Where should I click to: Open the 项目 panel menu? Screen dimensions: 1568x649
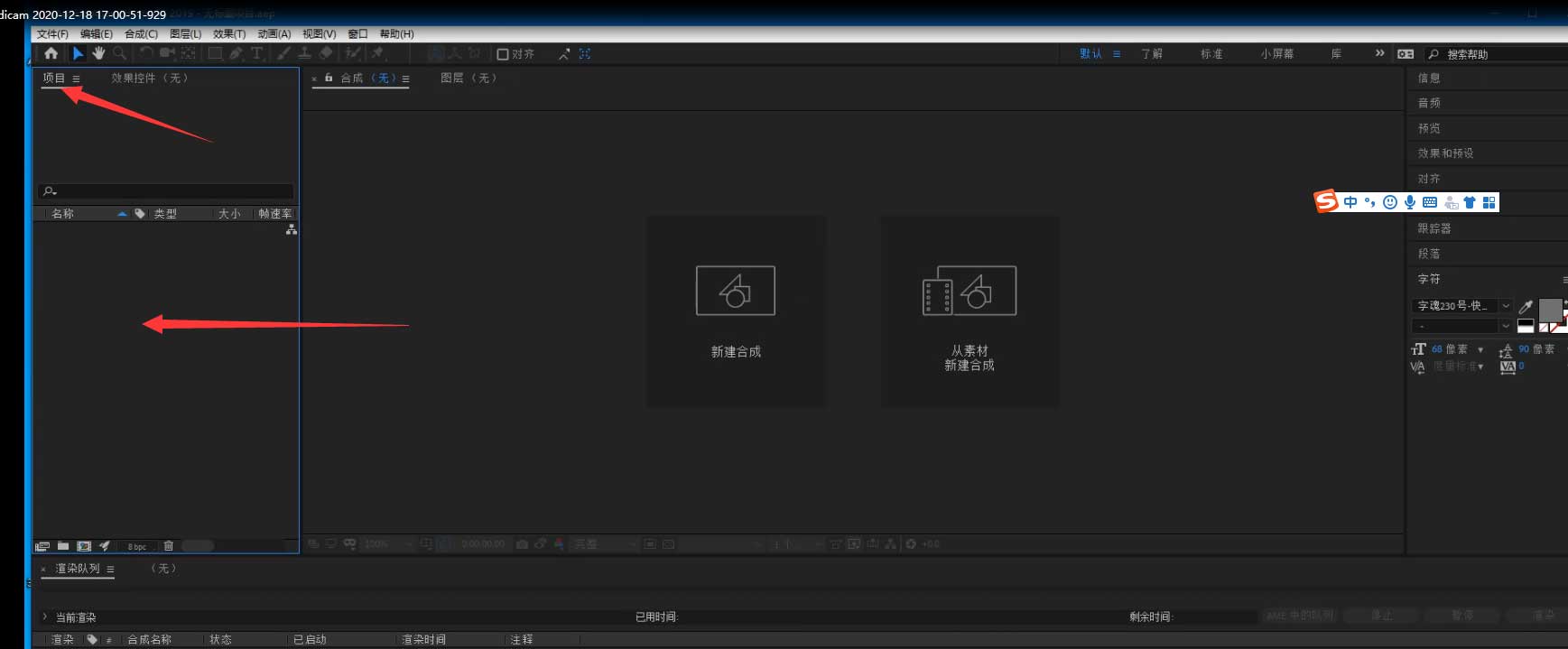click(x=76, y=79)
